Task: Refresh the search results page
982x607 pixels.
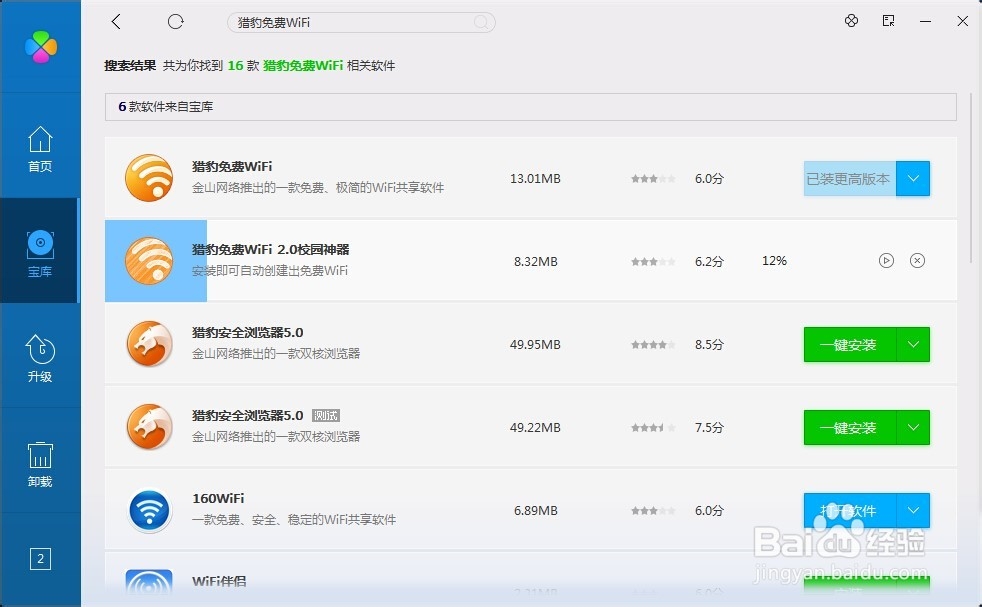Action: (x=176, y=21)
